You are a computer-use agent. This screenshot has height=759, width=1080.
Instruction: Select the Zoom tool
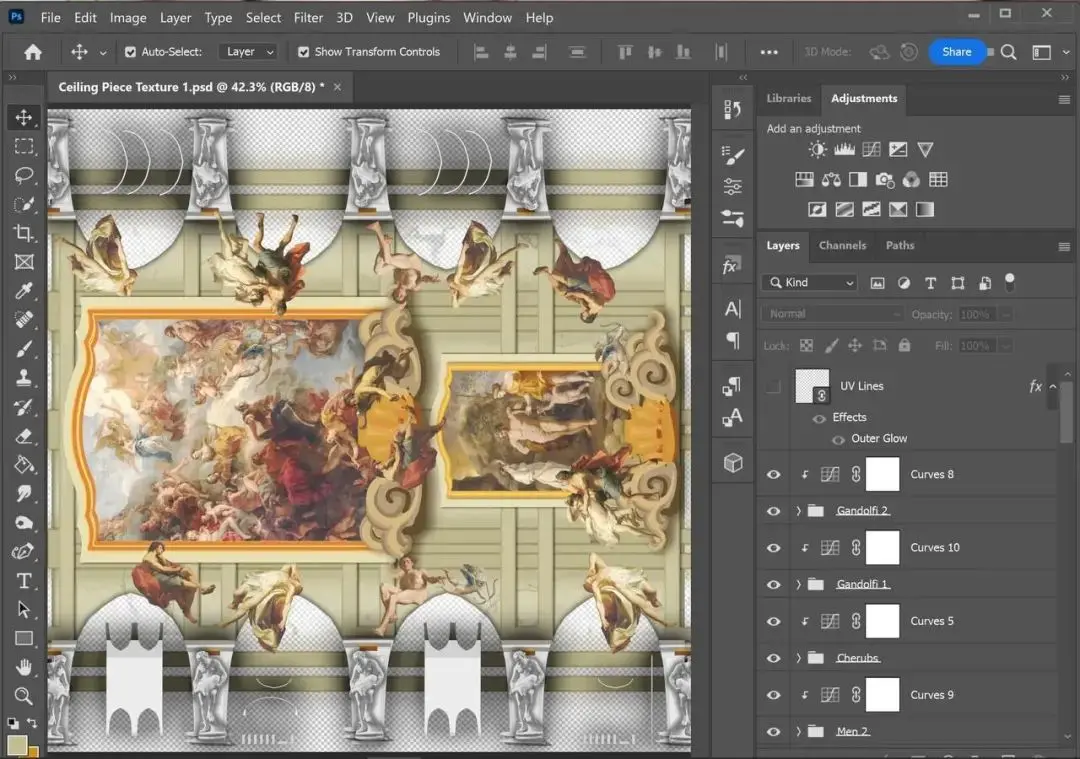pos(24,696)
